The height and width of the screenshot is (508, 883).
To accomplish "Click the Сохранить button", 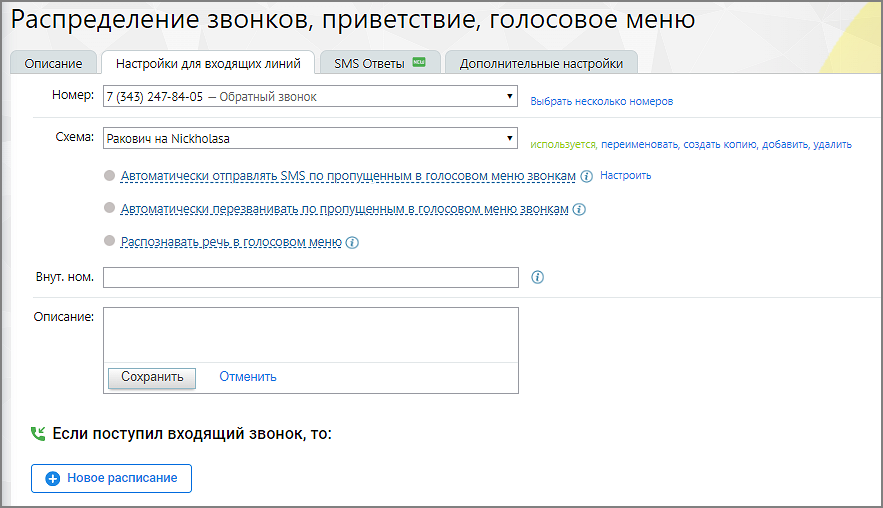I will pyautogui.click(x=152, y=377).
